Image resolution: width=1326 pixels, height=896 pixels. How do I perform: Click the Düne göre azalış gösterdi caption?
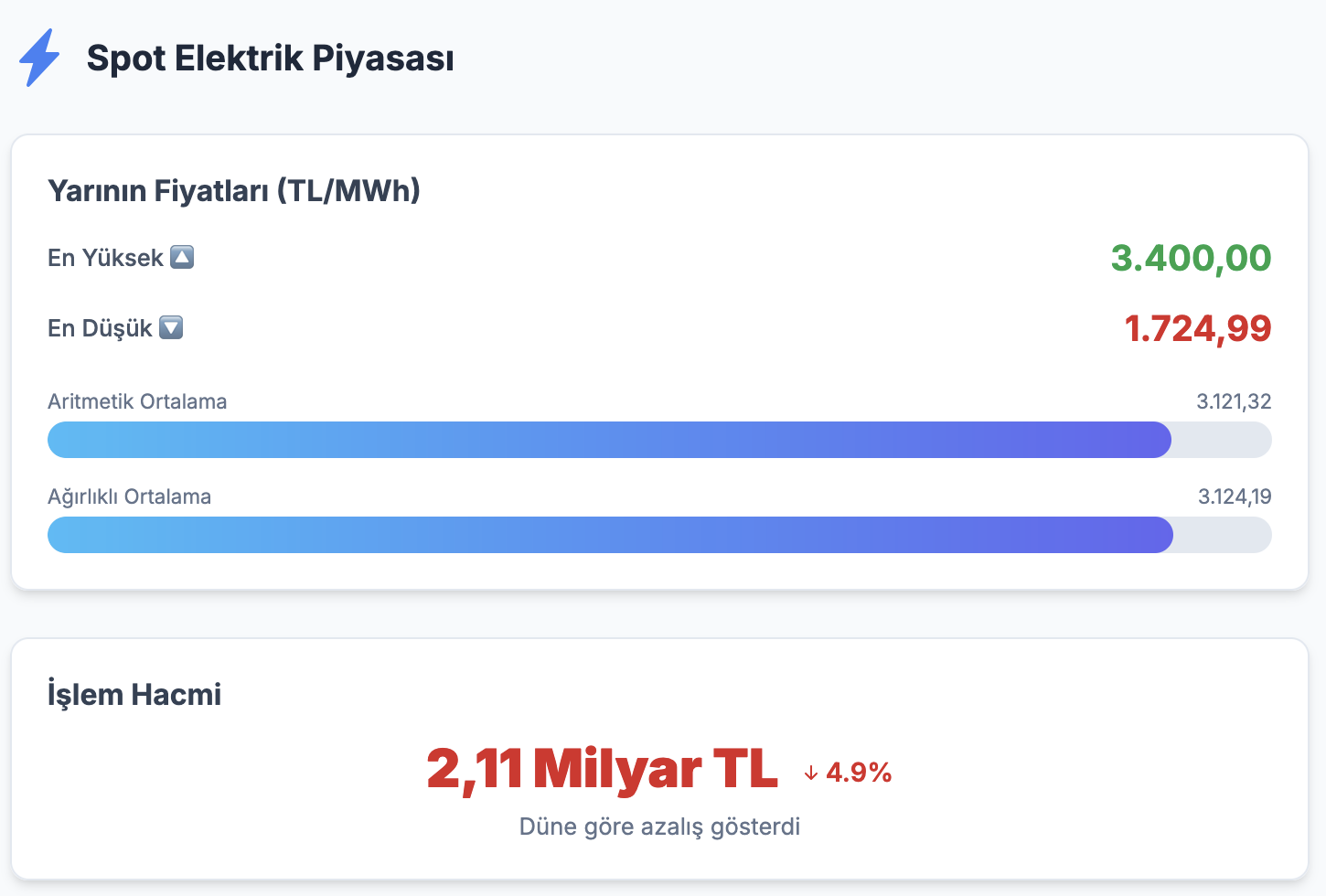[659, 827]
